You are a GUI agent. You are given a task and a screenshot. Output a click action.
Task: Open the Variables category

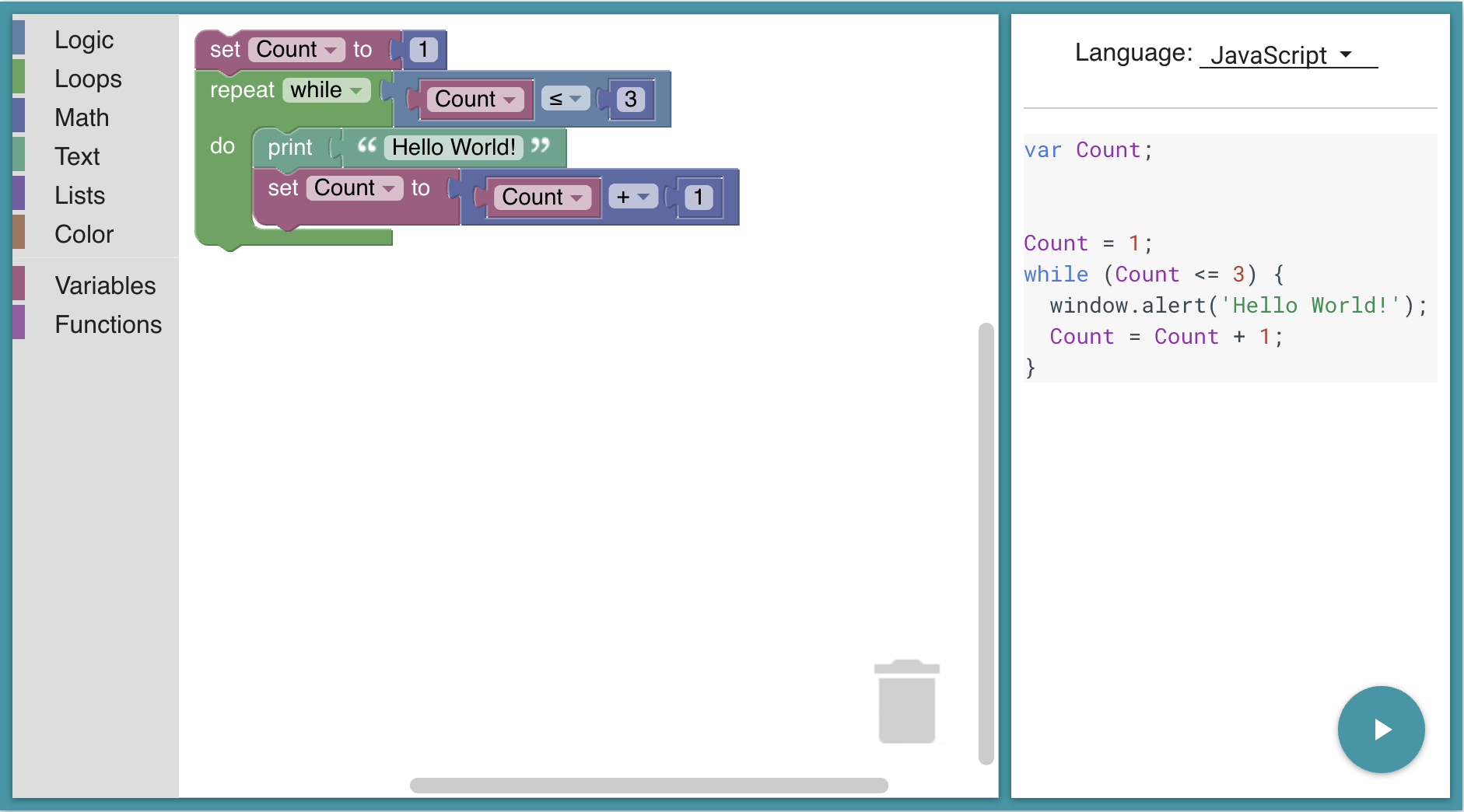[x=105, y=285]
